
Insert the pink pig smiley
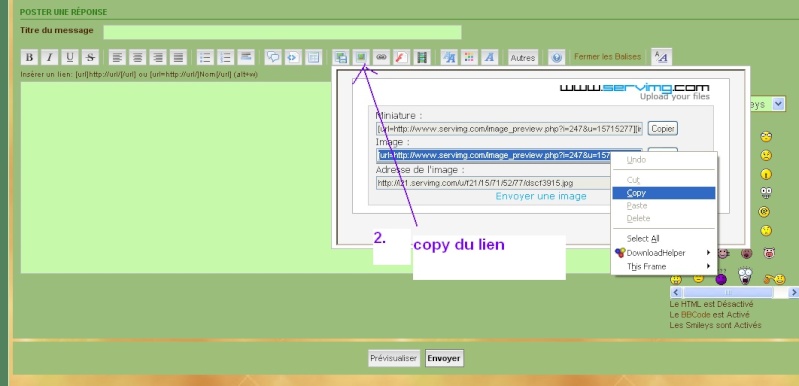click(x=769, y=253)
